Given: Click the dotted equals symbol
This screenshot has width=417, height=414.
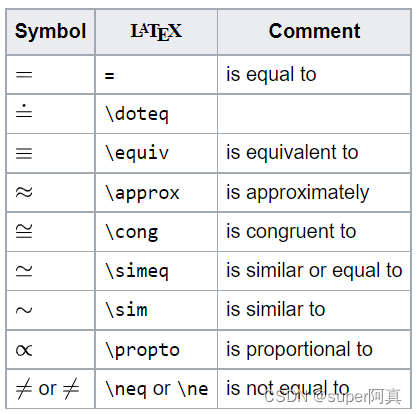Looking at the screenshot, I should pyautogui.click(x=24, y=111).
